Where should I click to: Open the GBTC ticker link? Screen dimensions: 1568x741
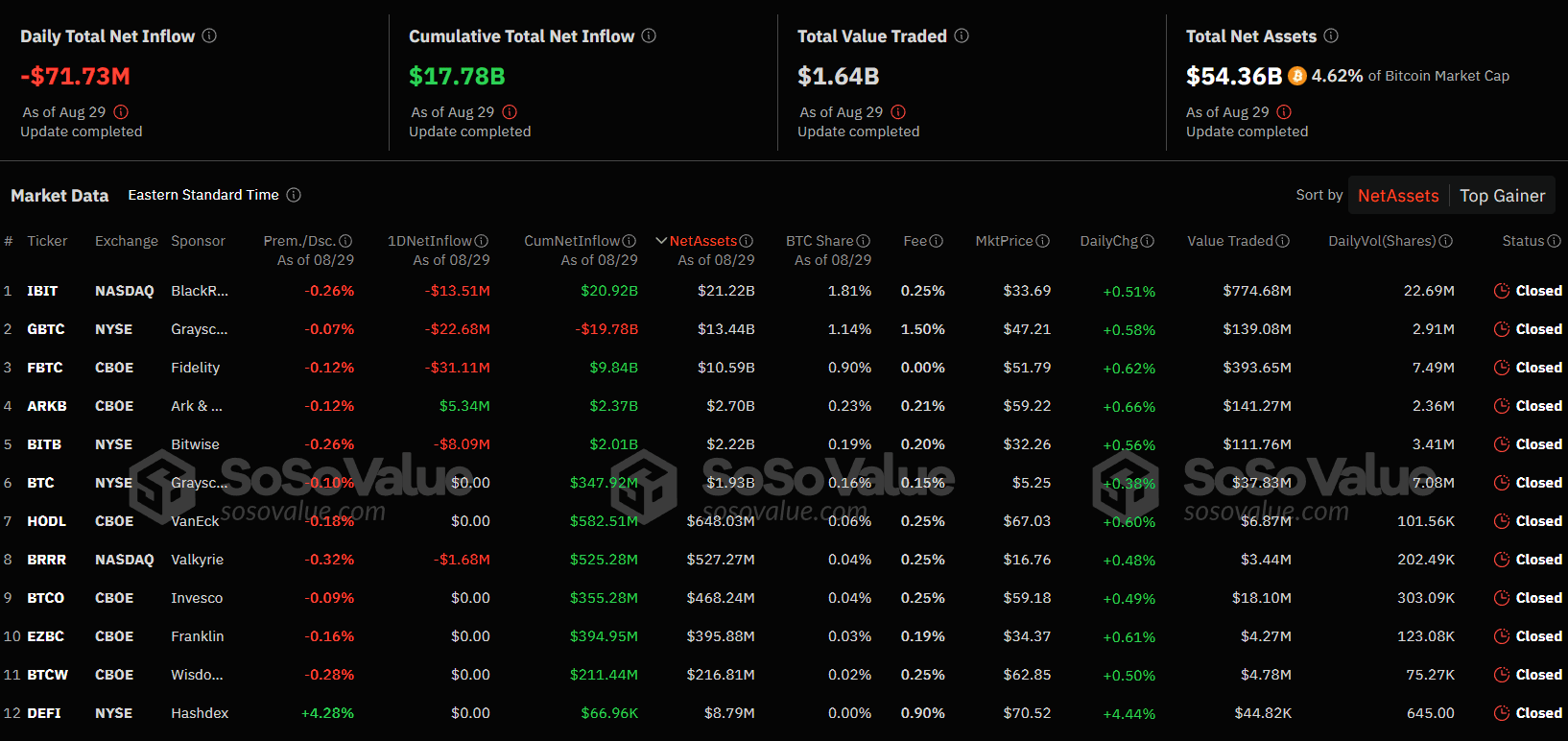[x=46, y=329]
